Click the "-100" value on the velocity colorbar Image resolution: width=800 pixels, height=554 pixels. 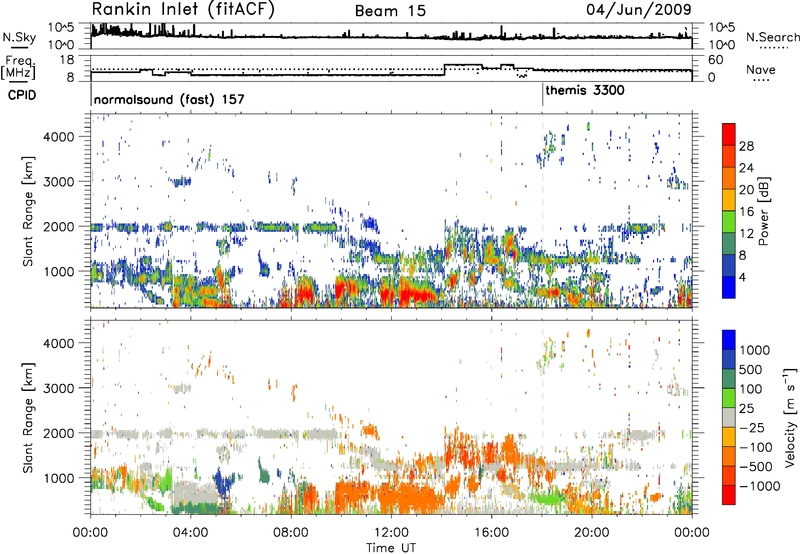(x=755, y=447)
